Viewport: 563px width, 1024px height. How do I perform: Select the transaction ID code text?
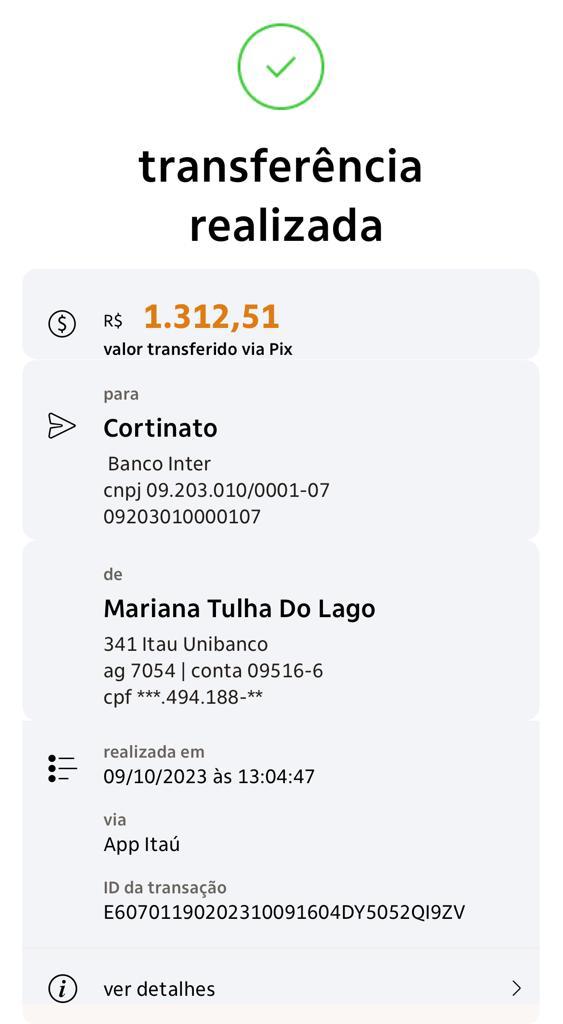click(283, 912)
